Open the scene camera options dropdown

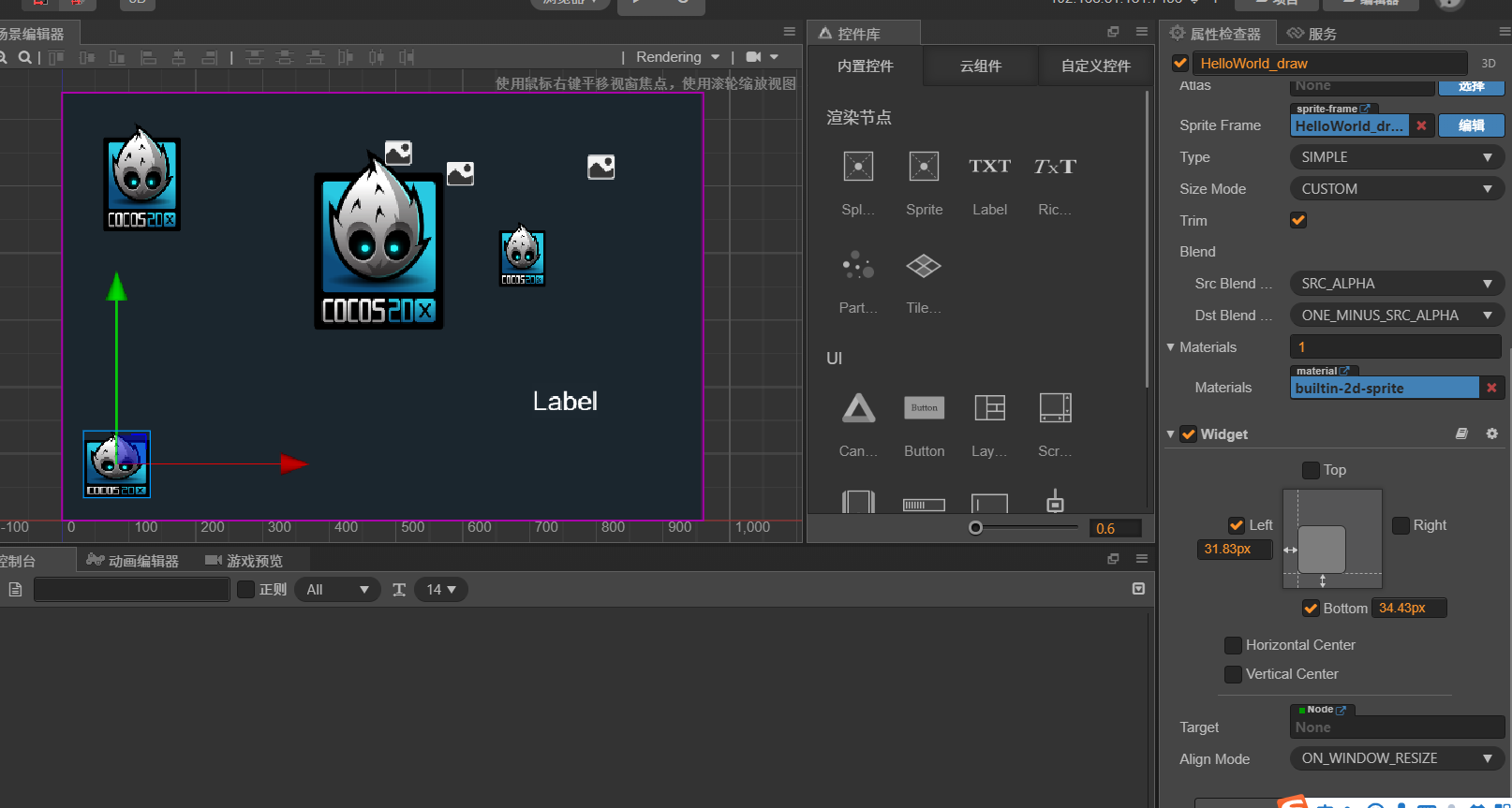(763, 57)
